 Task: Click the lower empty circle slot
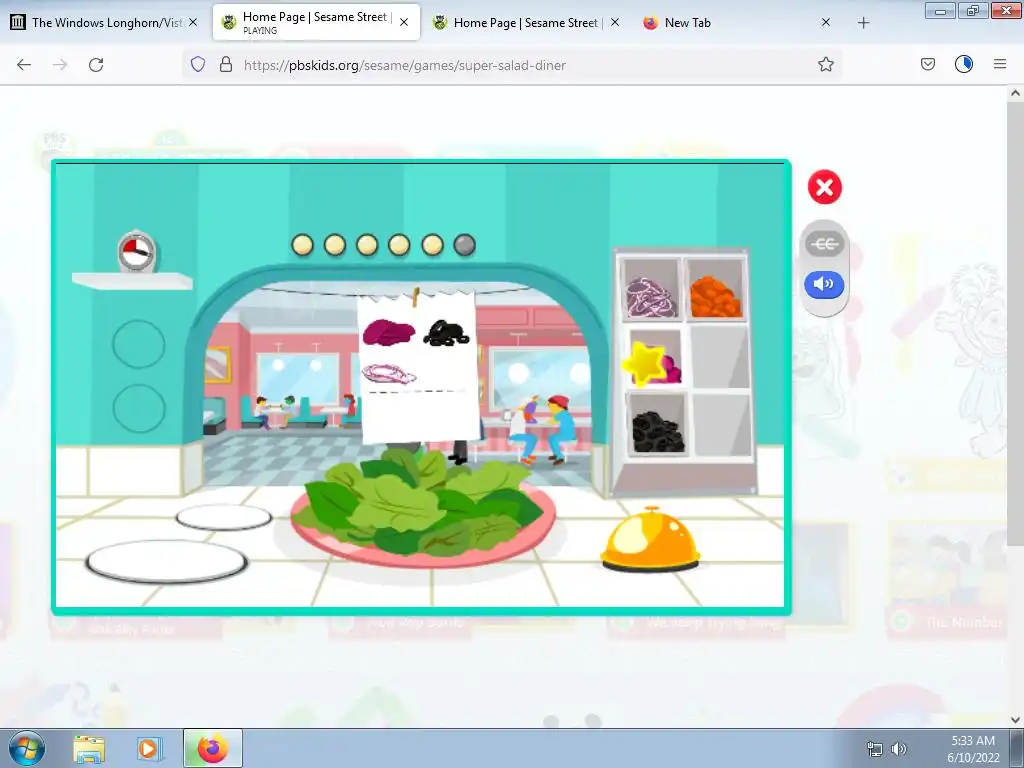(x=138, y=408)
